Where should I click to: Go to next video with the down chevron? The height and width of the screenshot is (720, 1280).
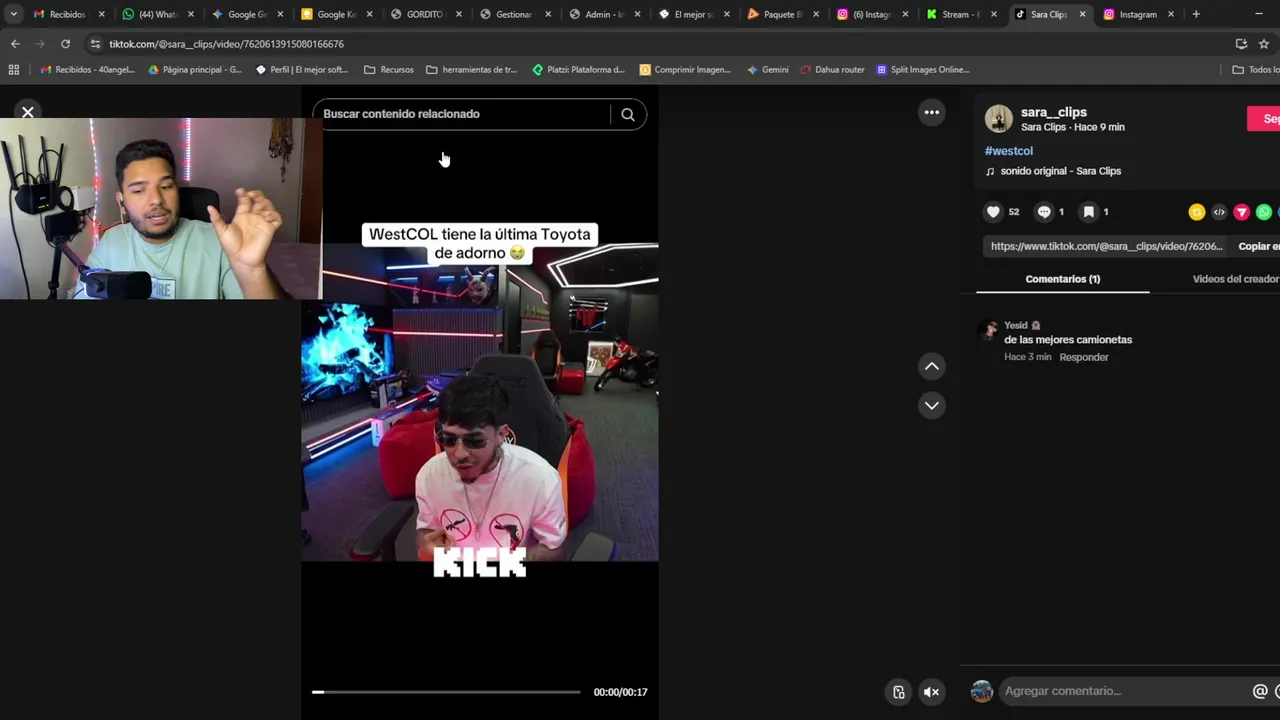[932, 405]
